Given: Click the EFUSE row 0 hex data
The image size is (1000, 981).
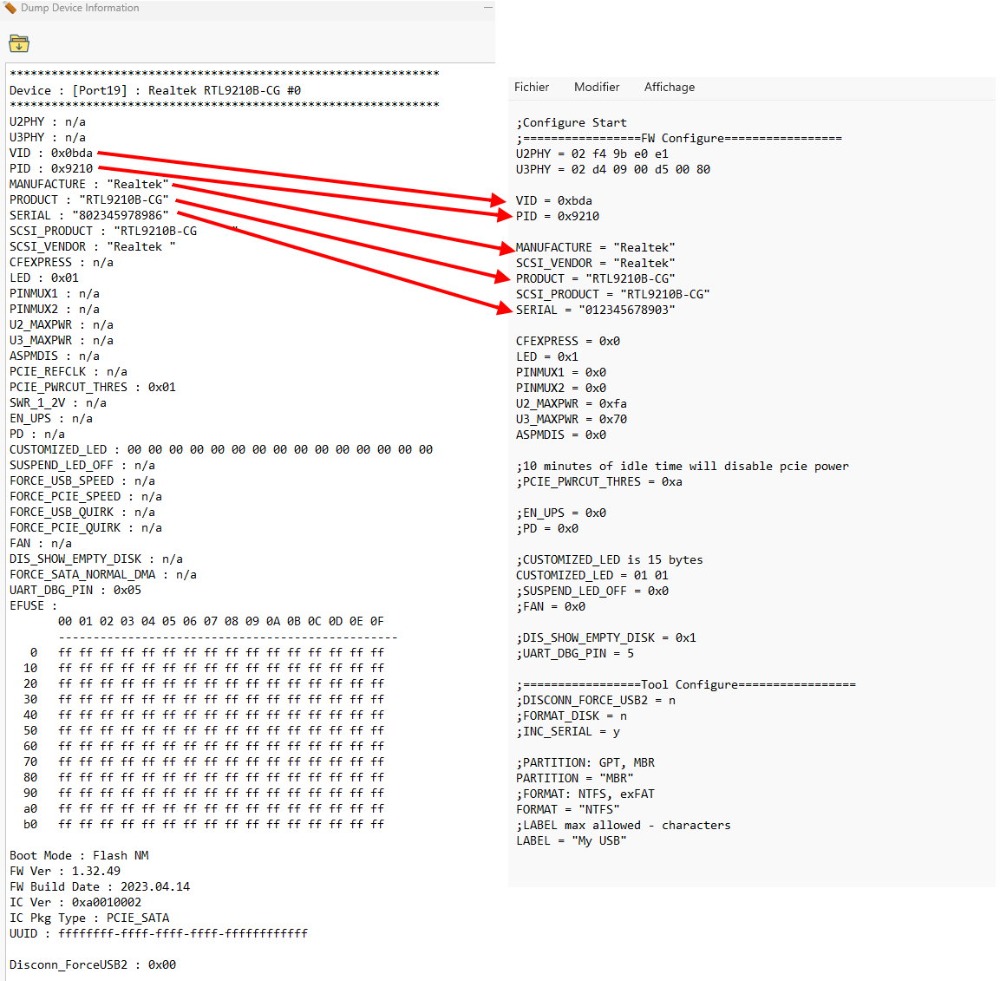Looking at the screenshot, I should [x=220, y=652].
